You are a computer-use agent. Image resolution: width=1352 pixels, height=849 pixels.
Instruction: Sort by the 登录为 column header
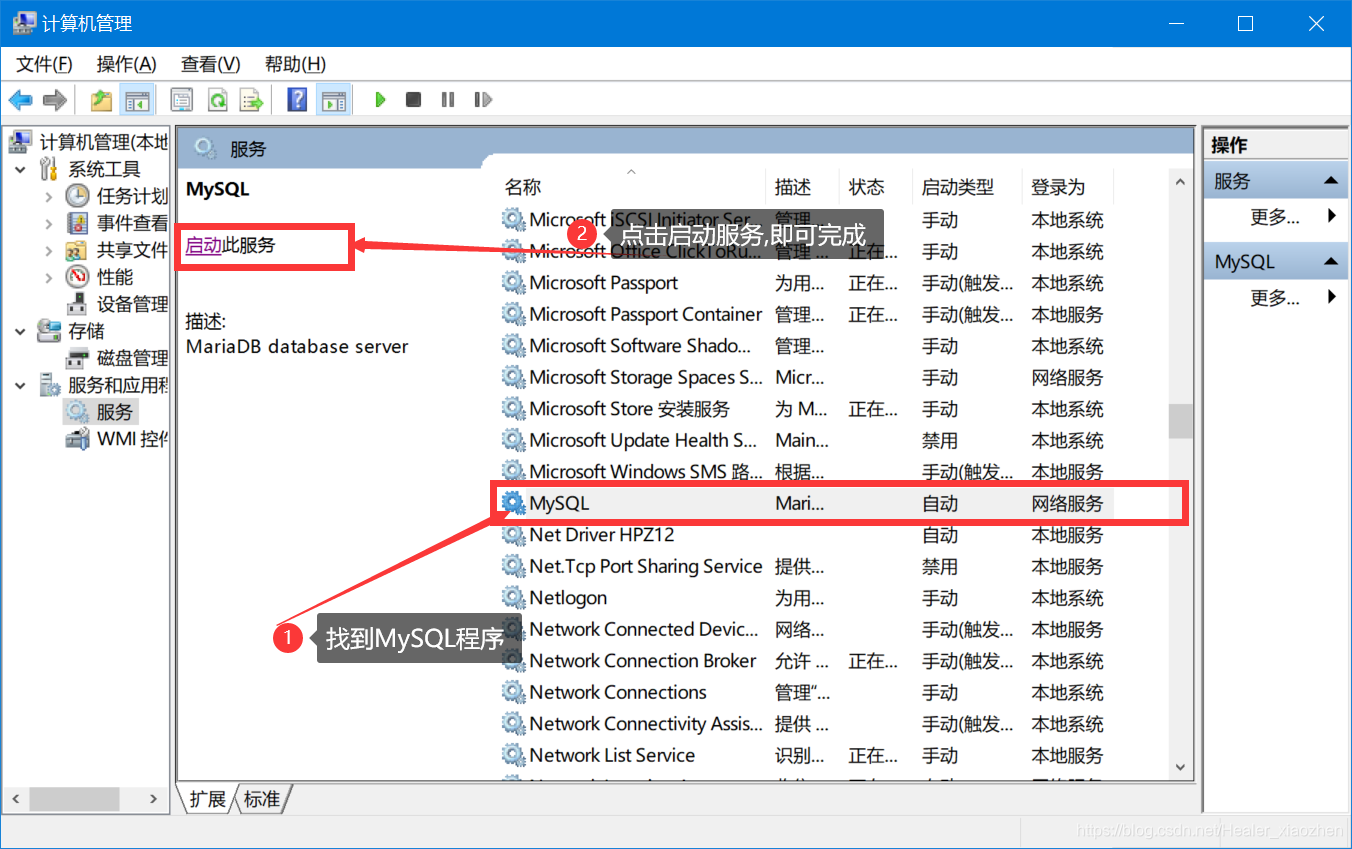pos(1068,187)
